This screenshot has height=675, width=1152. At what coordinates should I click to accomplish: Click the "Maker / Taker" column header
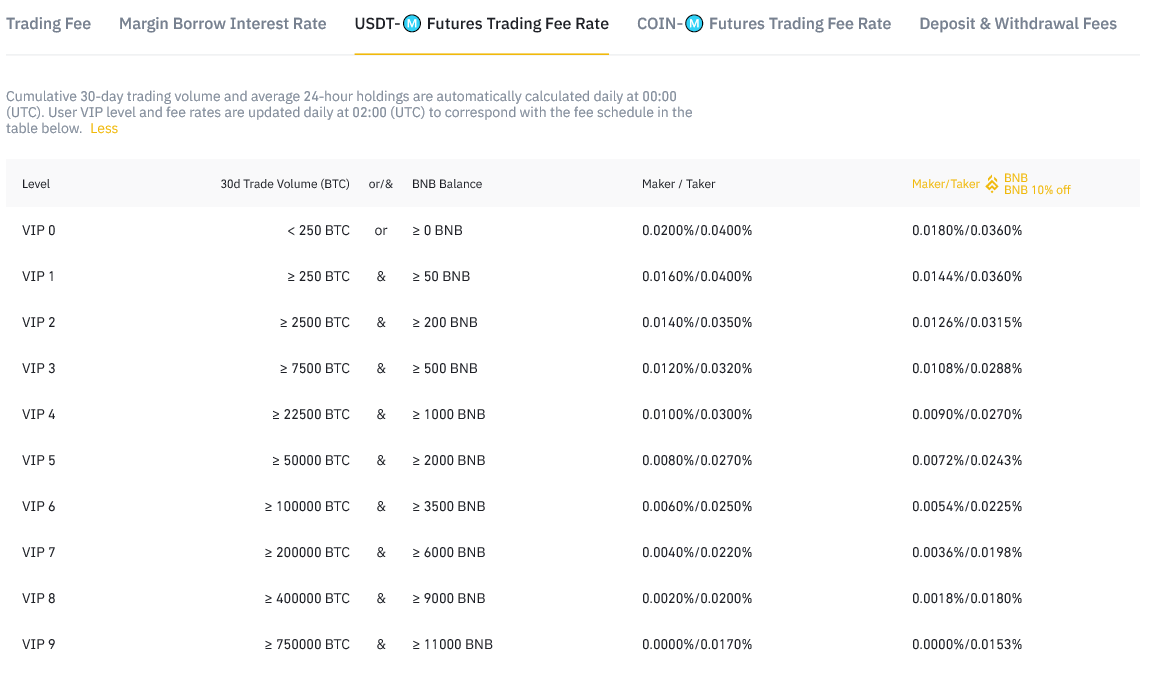678,184
